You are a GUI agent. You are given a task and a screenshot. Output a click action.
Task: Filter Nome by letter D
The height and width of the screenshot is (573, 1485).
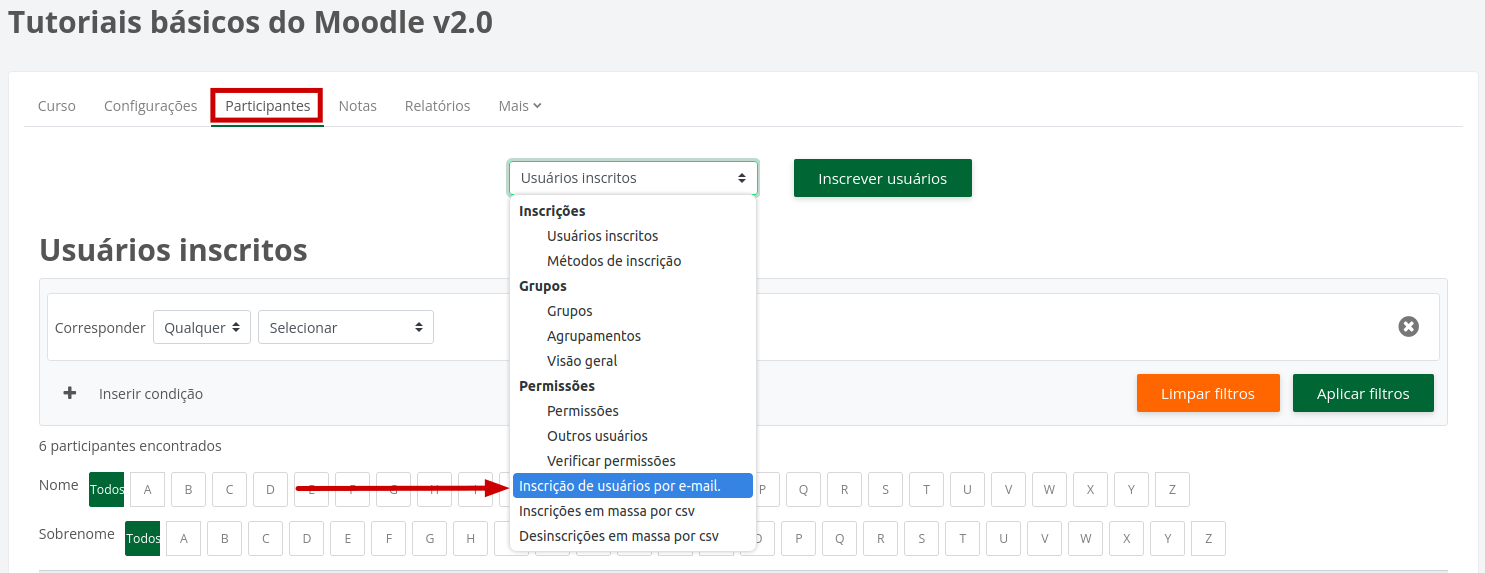271,489
